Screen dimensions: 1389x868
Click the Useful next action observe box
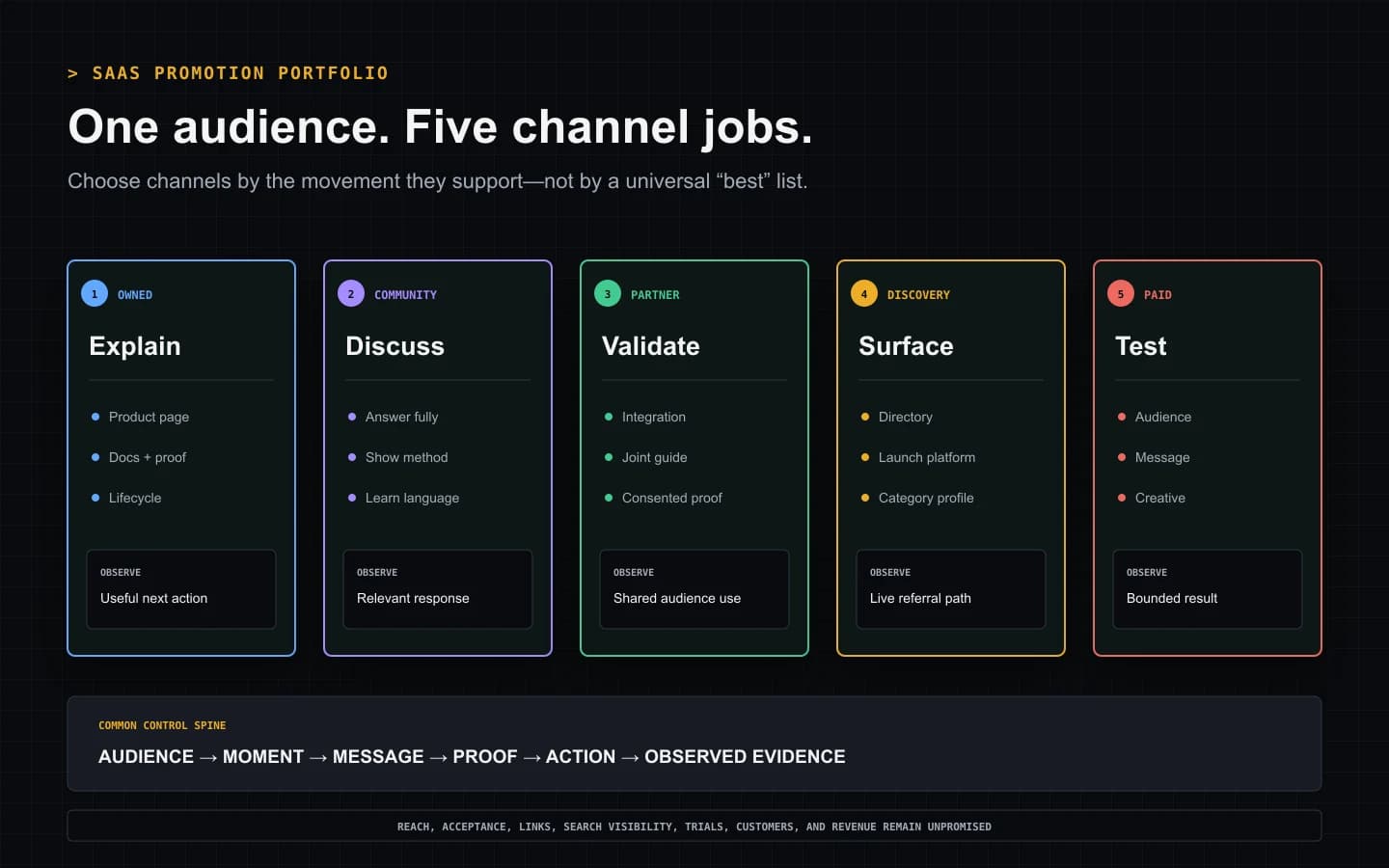(x=181, y=589)
